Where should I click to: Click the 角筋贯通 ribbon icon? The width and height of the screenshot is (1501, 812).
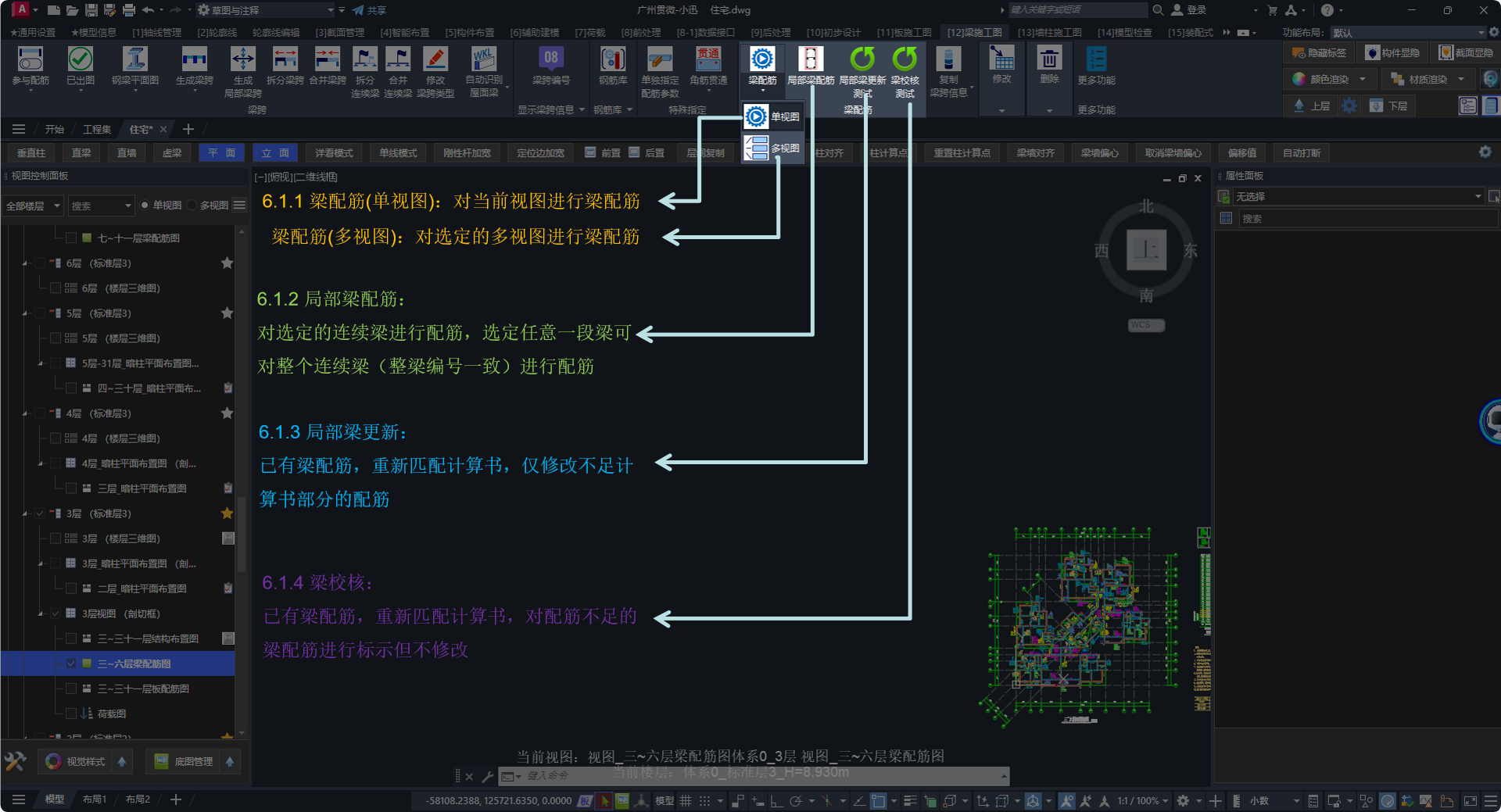click(x=708, y=60)
